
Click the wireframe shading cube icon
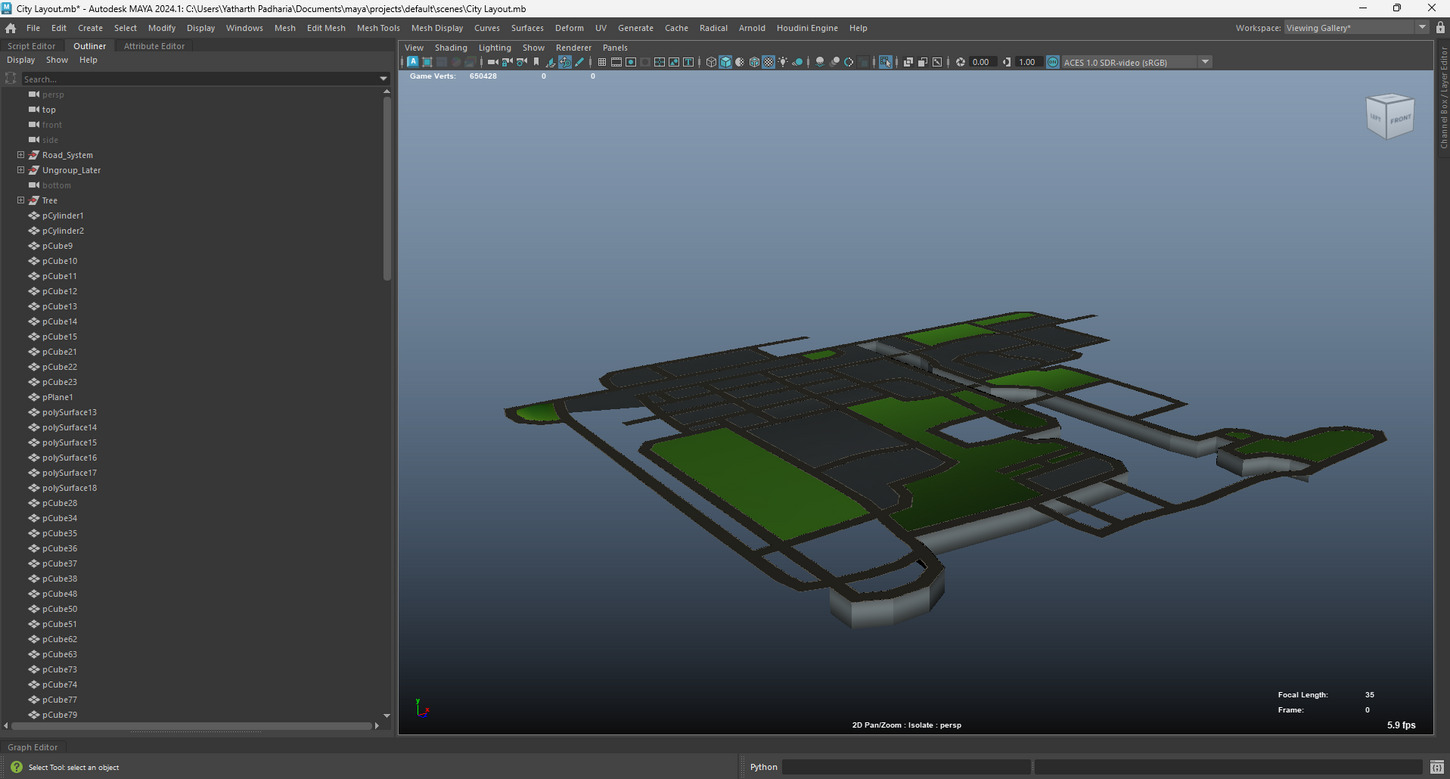point(711,62)
